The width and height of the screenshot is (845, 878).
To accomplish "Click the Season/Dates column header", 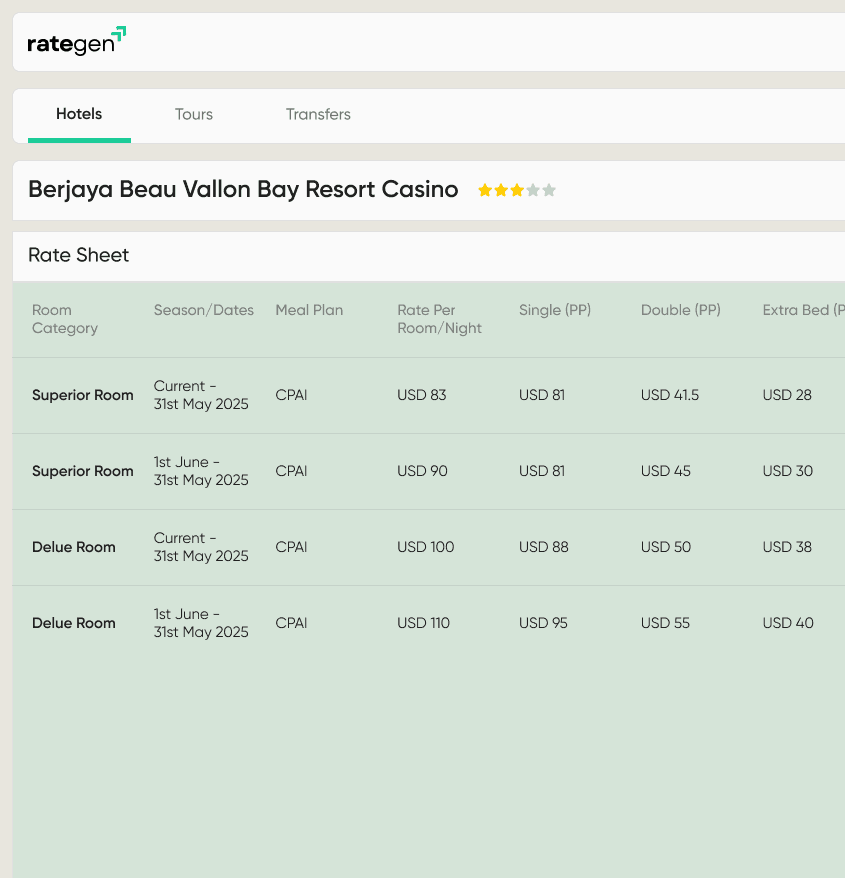I will [204, 310].
